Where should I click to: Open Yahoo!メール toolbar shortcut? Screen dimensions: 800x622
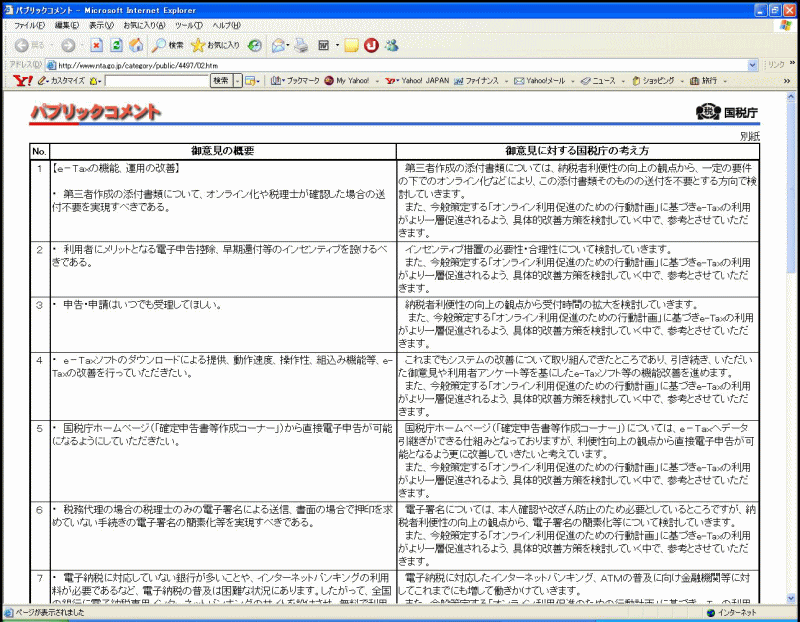coord(539,81)
